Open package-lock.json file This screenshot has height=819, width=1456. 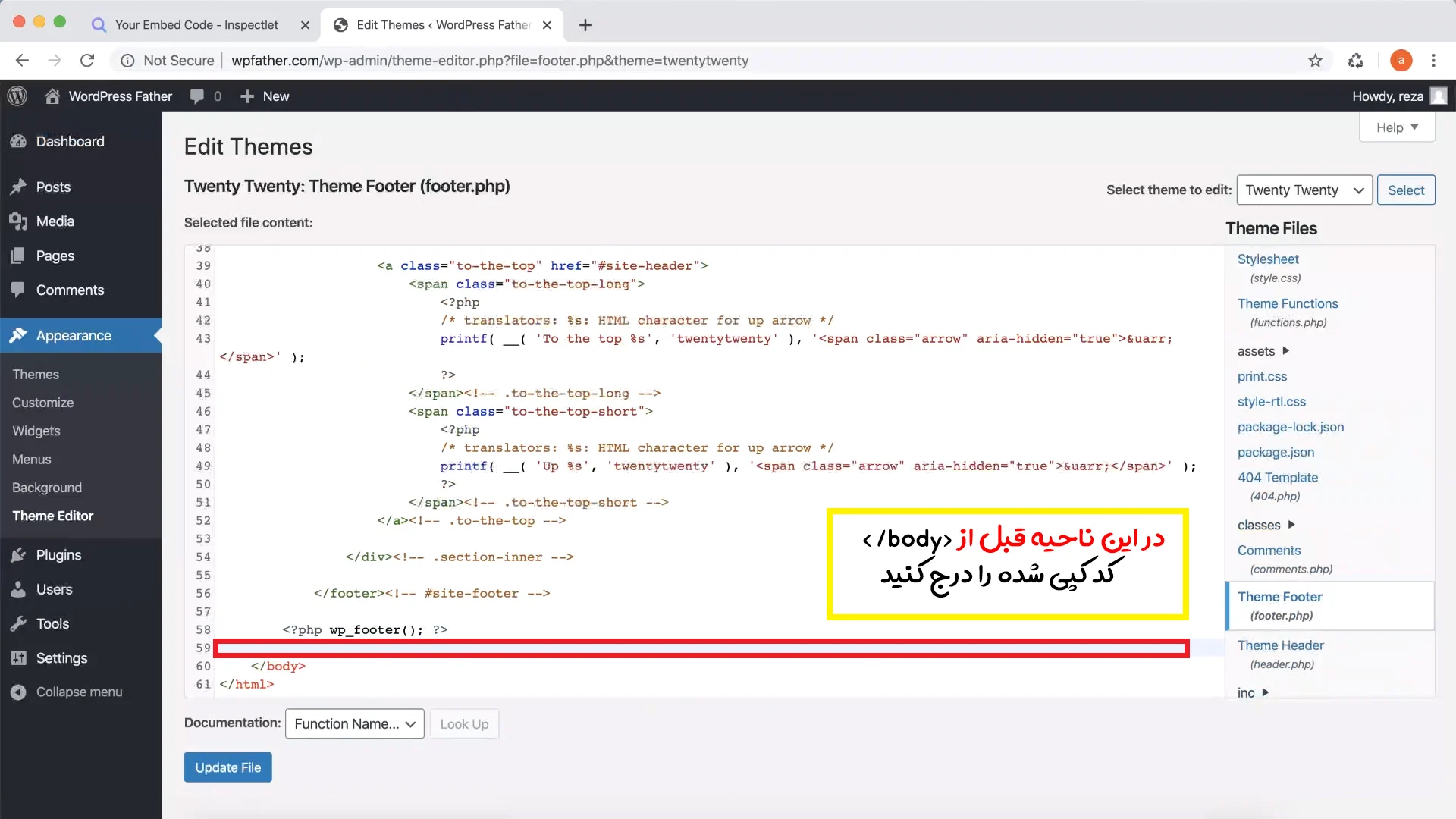tap(1291, 427)
